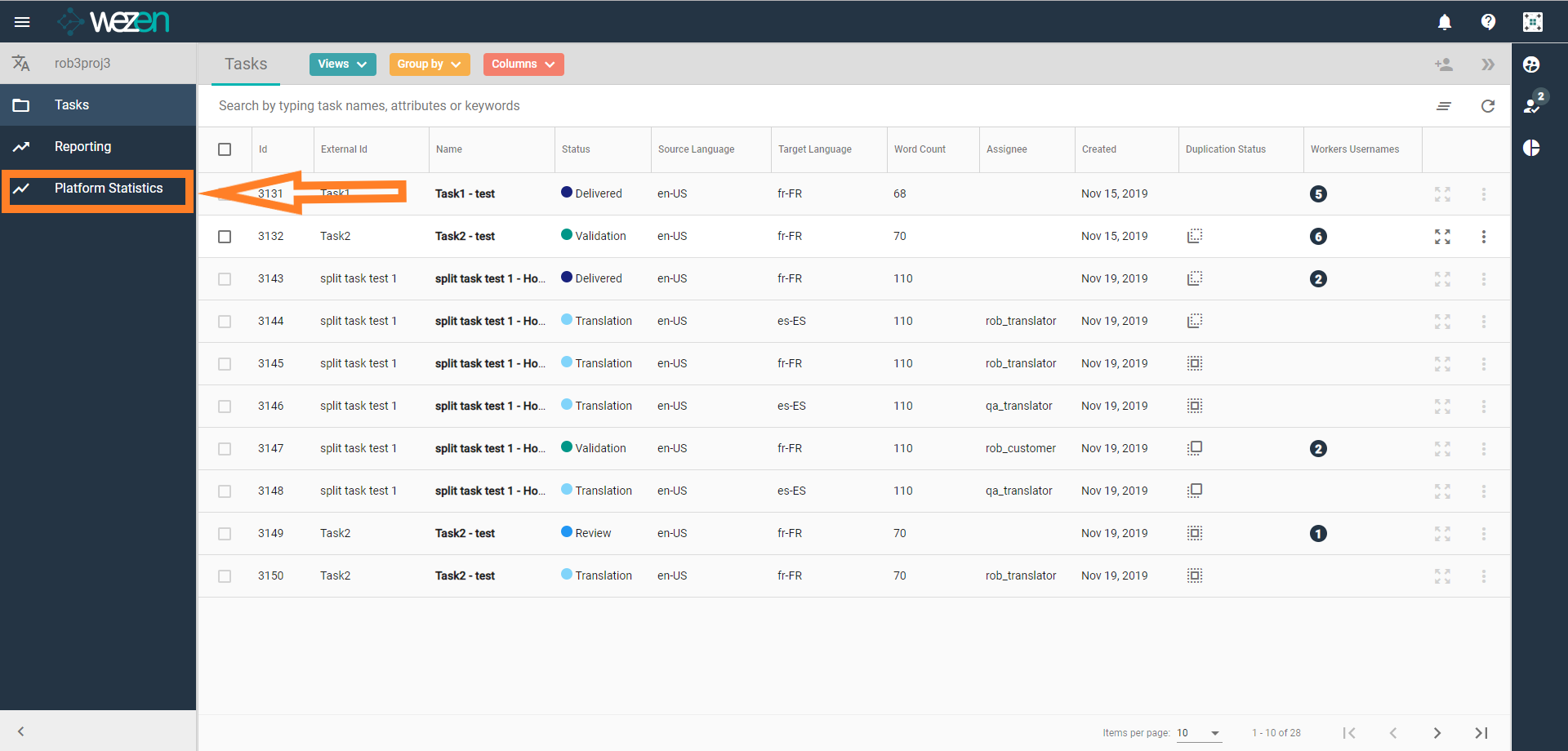Select the Tasks tab heading
The image size is (1568, 751).
click(246, 64)
